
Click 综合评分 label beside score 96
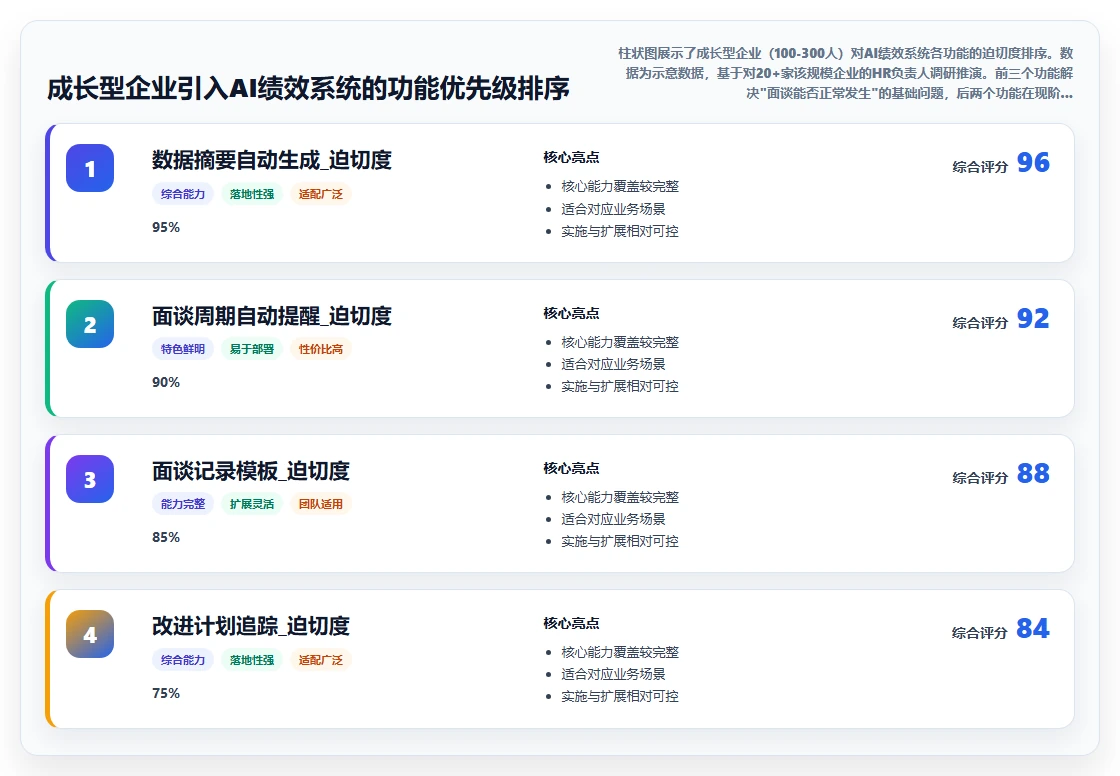pos(980,167)
